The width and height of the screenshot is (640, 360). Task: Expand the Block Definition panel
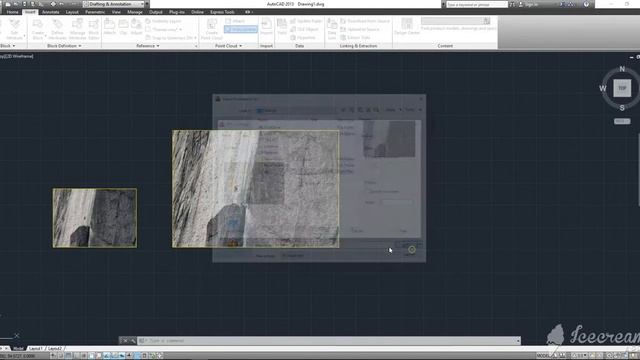(x=64, y=46)
